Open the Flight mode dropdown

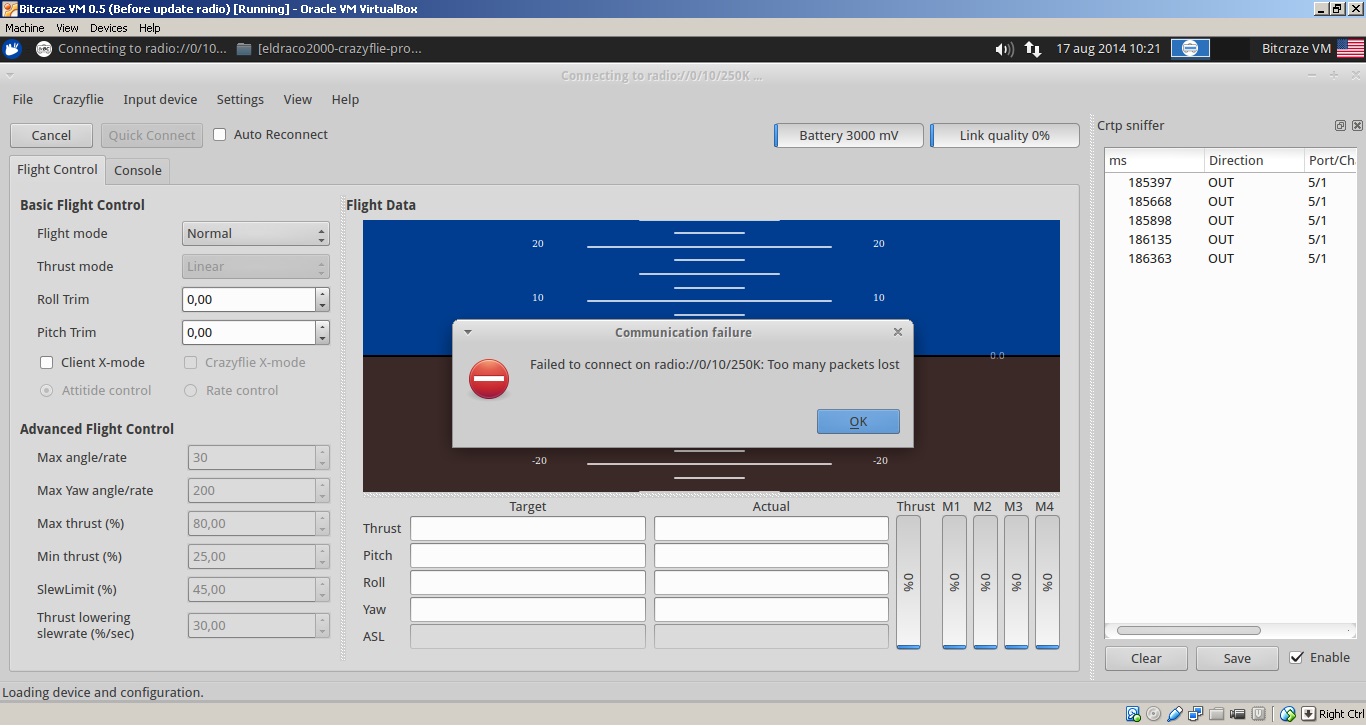(256, 234)
